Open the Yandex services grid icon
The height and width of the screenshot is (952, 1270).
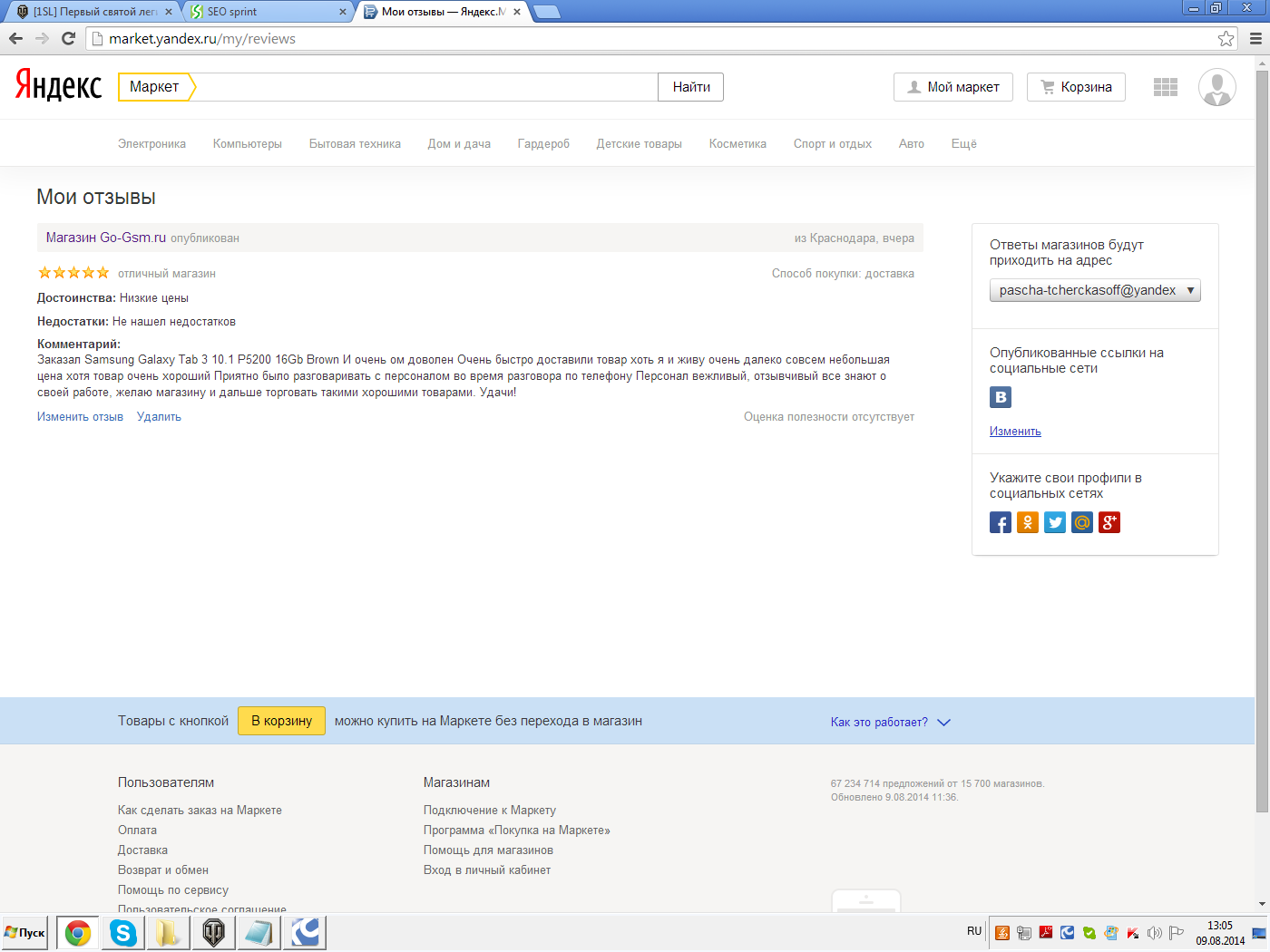[x=1166, y=87]
